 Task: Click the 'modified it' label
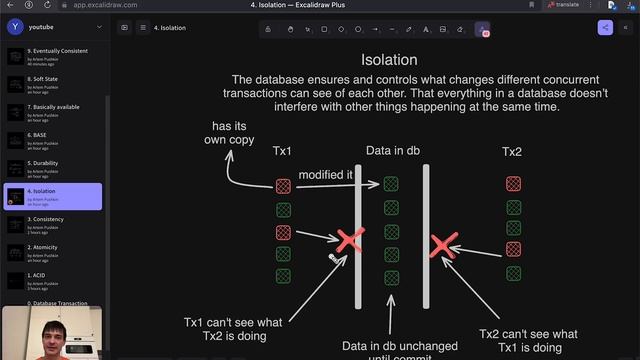click(x=325, y=175)
